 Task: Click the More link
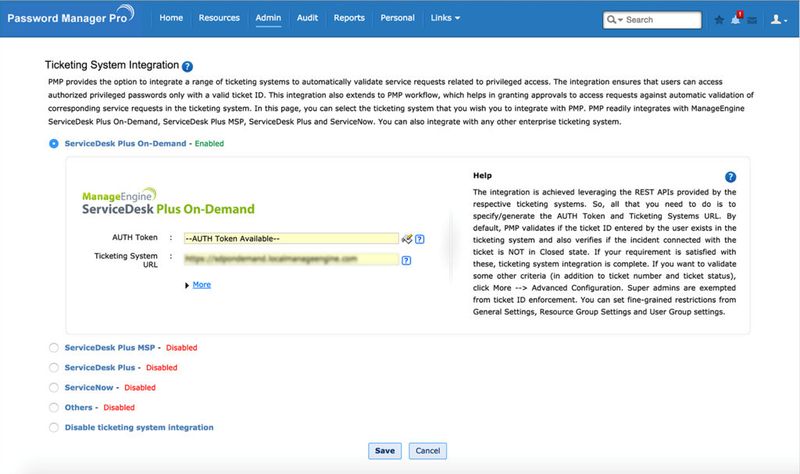pos(202,285)
